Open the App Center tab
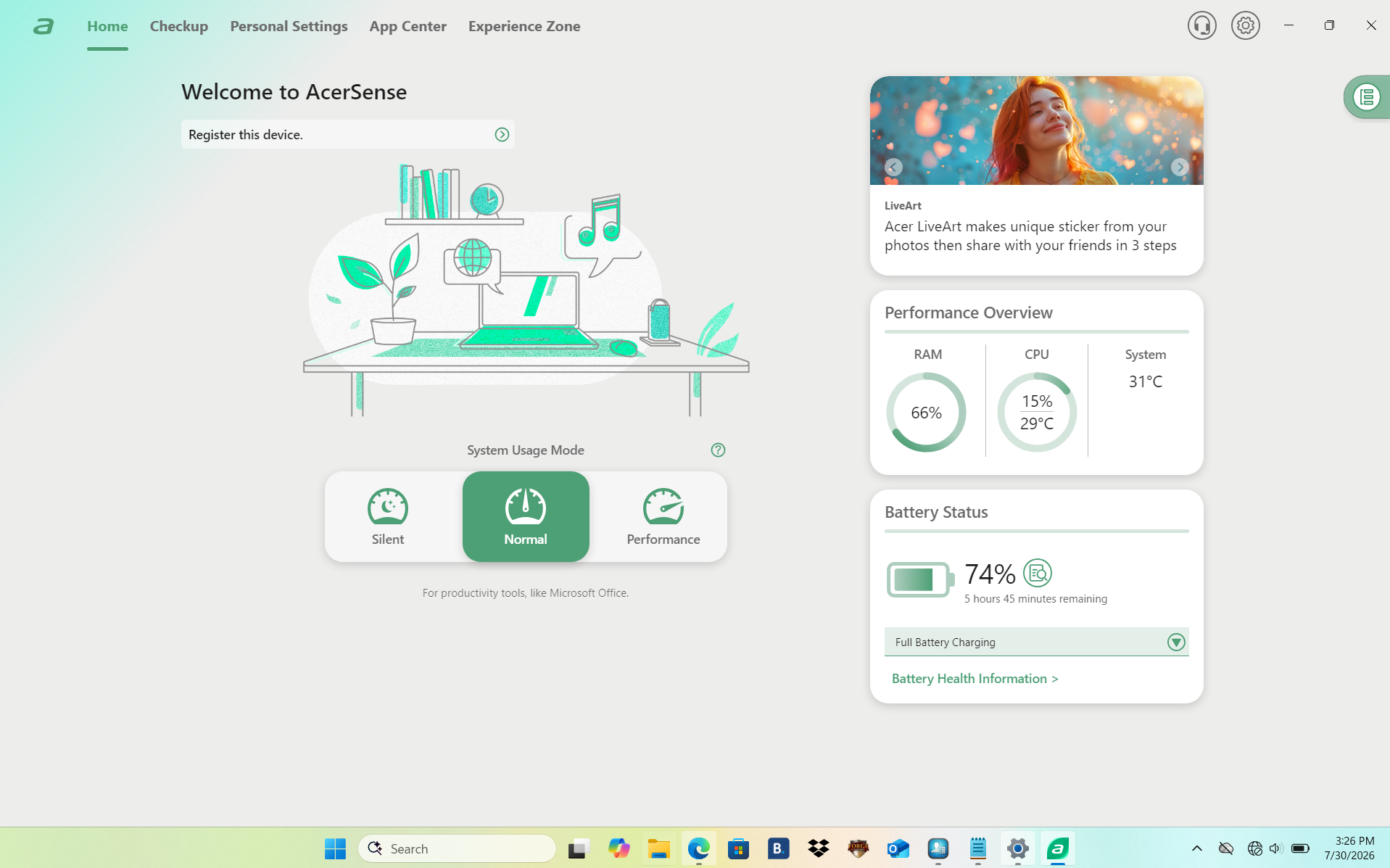 pos(408,26)
